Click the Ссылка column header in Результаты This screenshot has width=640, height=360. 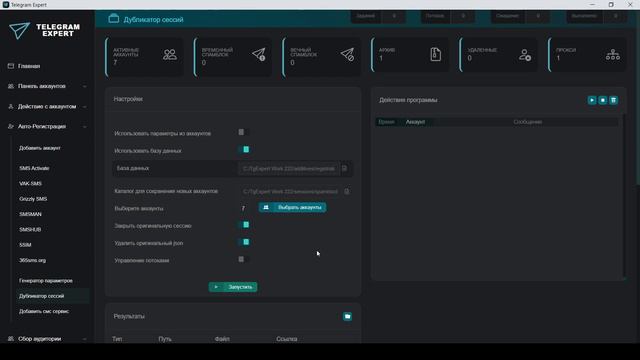tap(287, 339)
